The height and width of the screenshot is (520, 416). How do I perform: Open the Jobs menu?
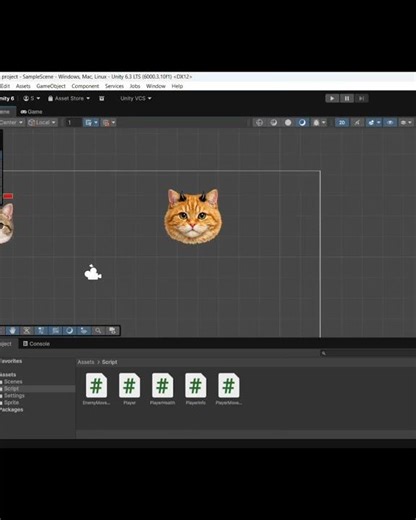[x=135, y=86]
